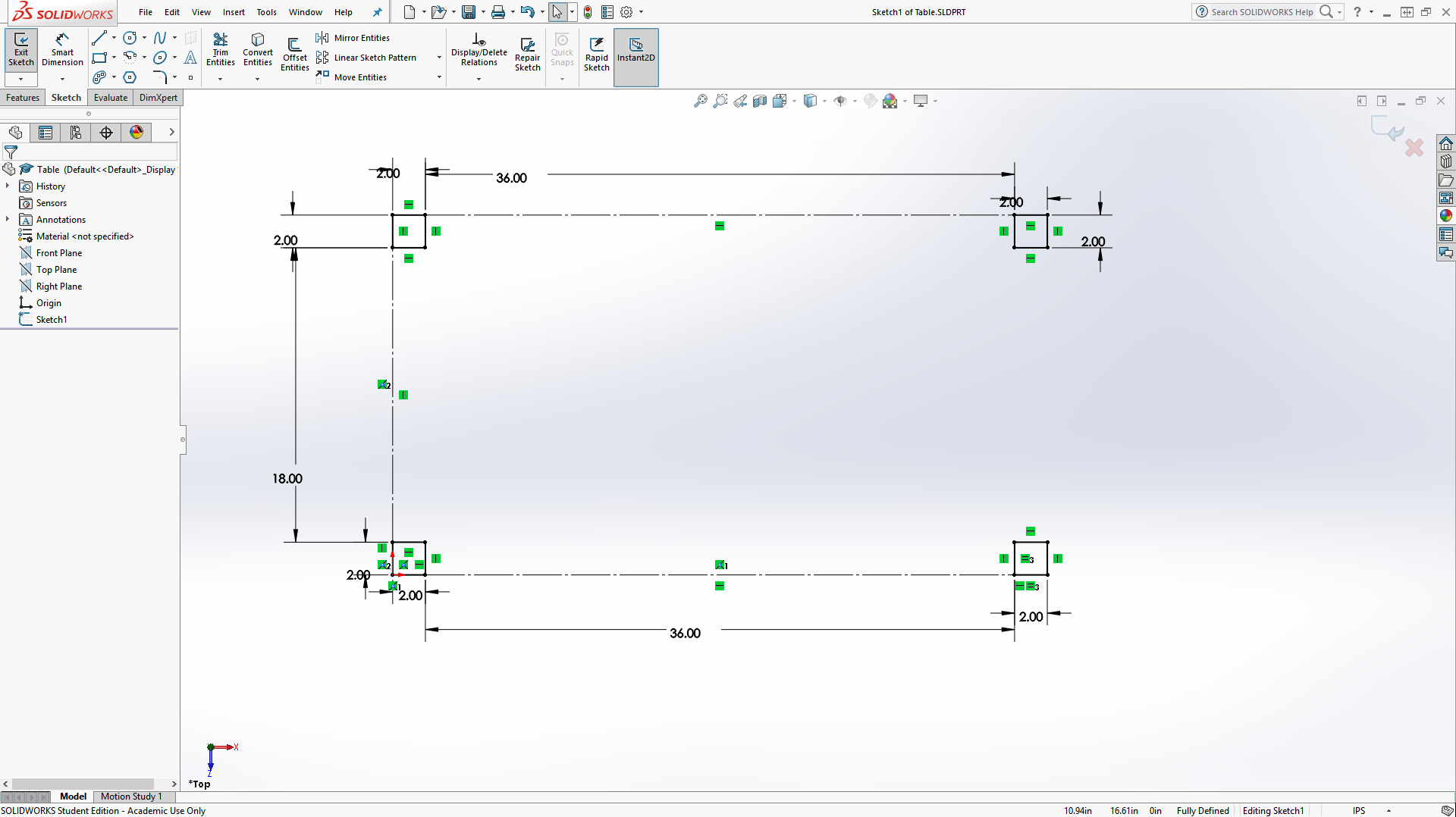This screenshot has height=817, width=1456.
Task: Select the Circle sketch tool
Action: 130,38
